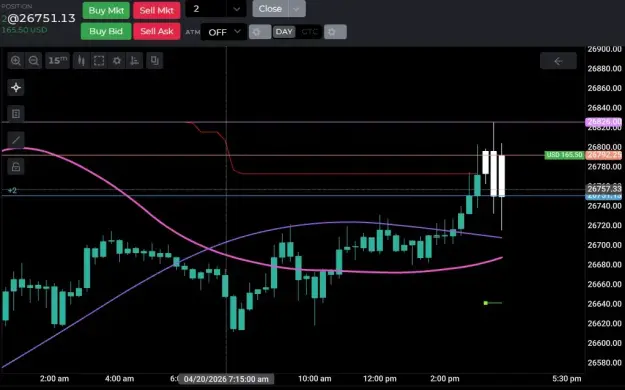Select the dashed rectangle selection tool
Screen dimensions: 625x390
[x=99, y=61]
